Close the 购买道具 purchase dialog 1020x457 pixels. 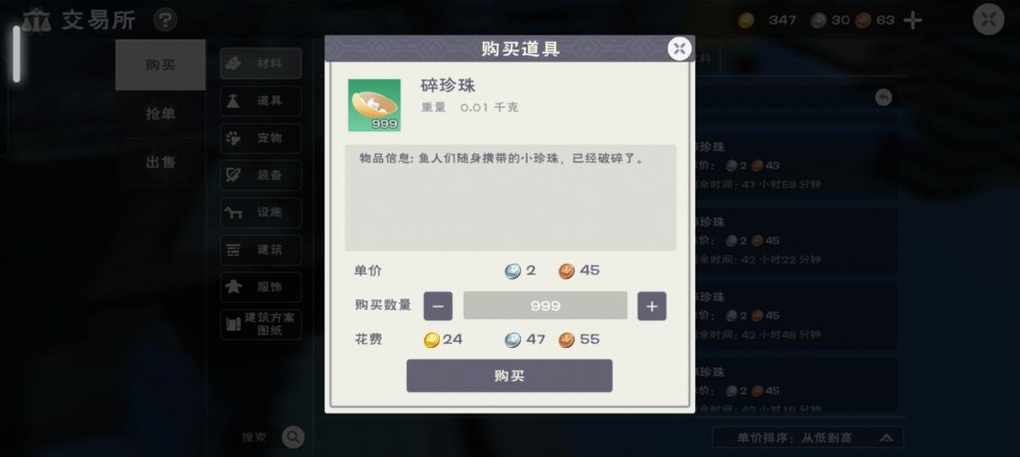pyautogui.click(x=679, y=48)
